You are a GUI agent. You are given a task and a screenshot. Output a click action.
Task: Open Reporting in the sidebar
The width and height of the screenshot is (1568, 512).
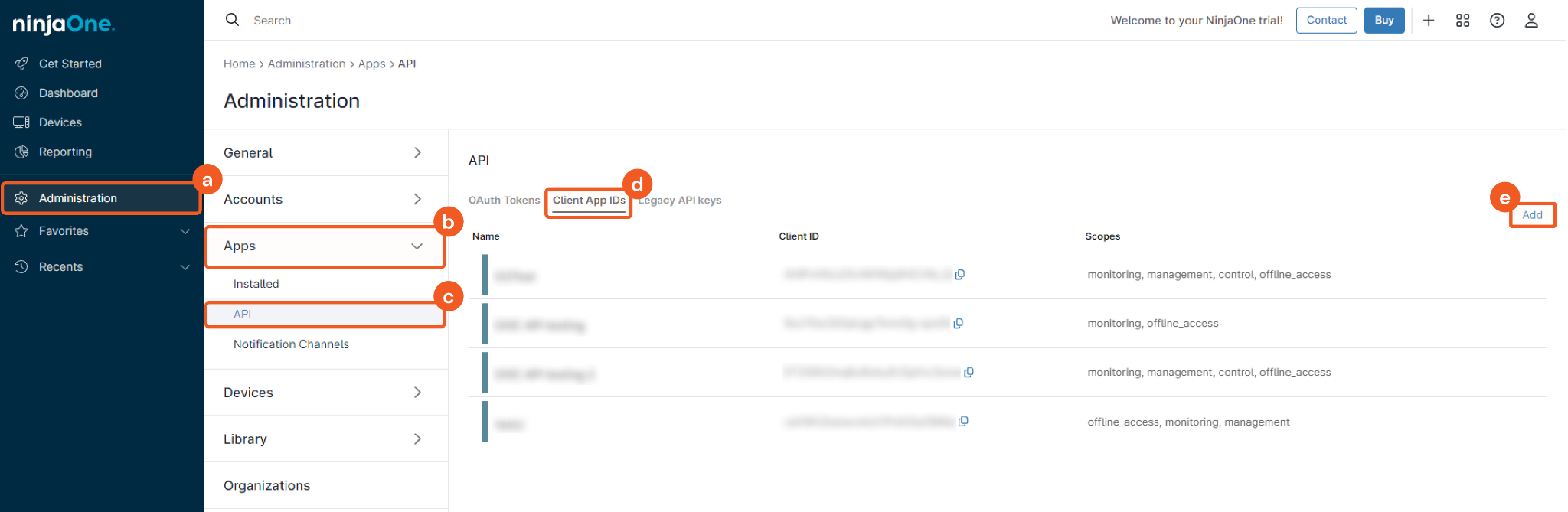coord(65,152)
